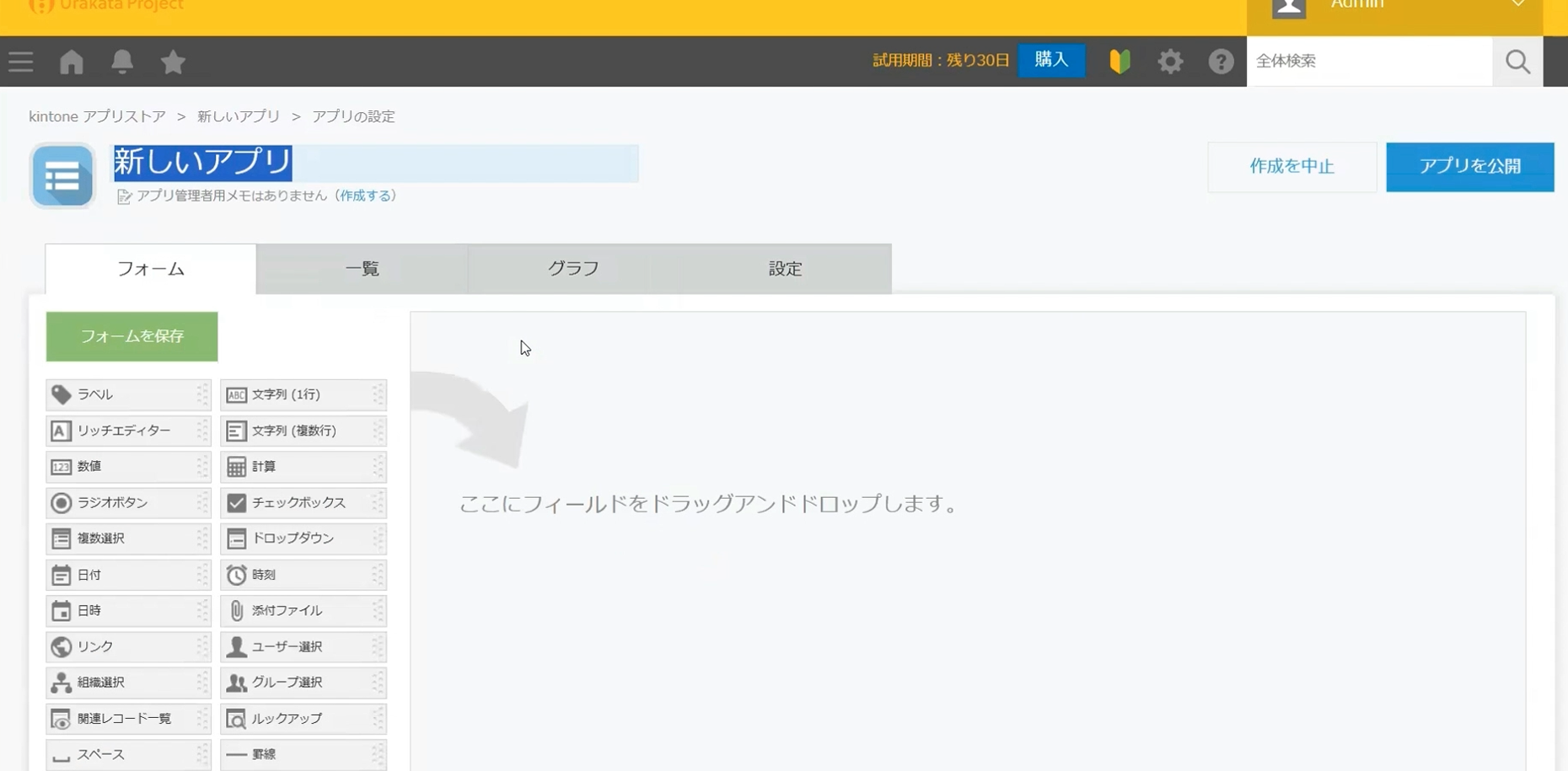1568x771 pixels.
Task: Click the 全体検索 search field
Action: pyautogui.click(x=1368, y=62)
